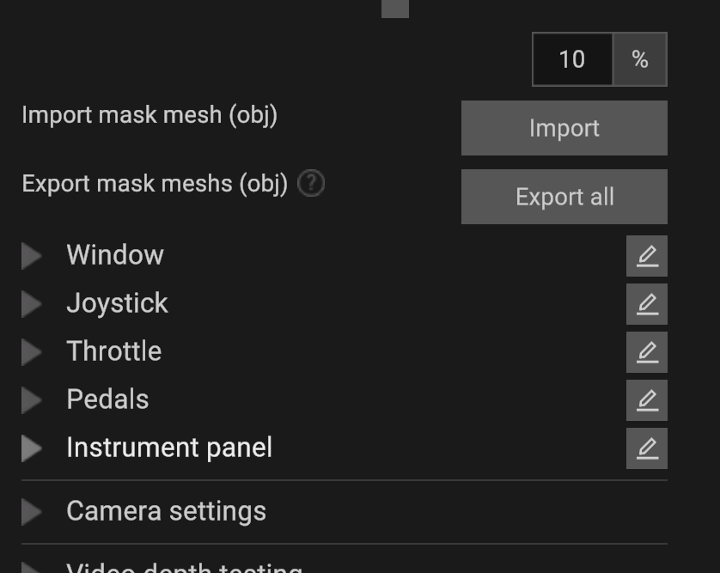
Task: Expand the Instrument panel disclosure triangle
Action: pos(32,448)
